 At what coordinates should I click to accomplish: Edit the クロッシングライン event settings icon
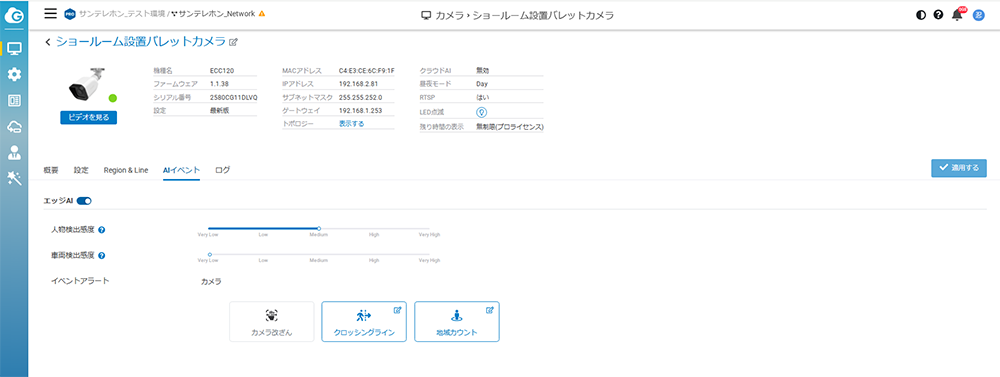pos(397,310)
